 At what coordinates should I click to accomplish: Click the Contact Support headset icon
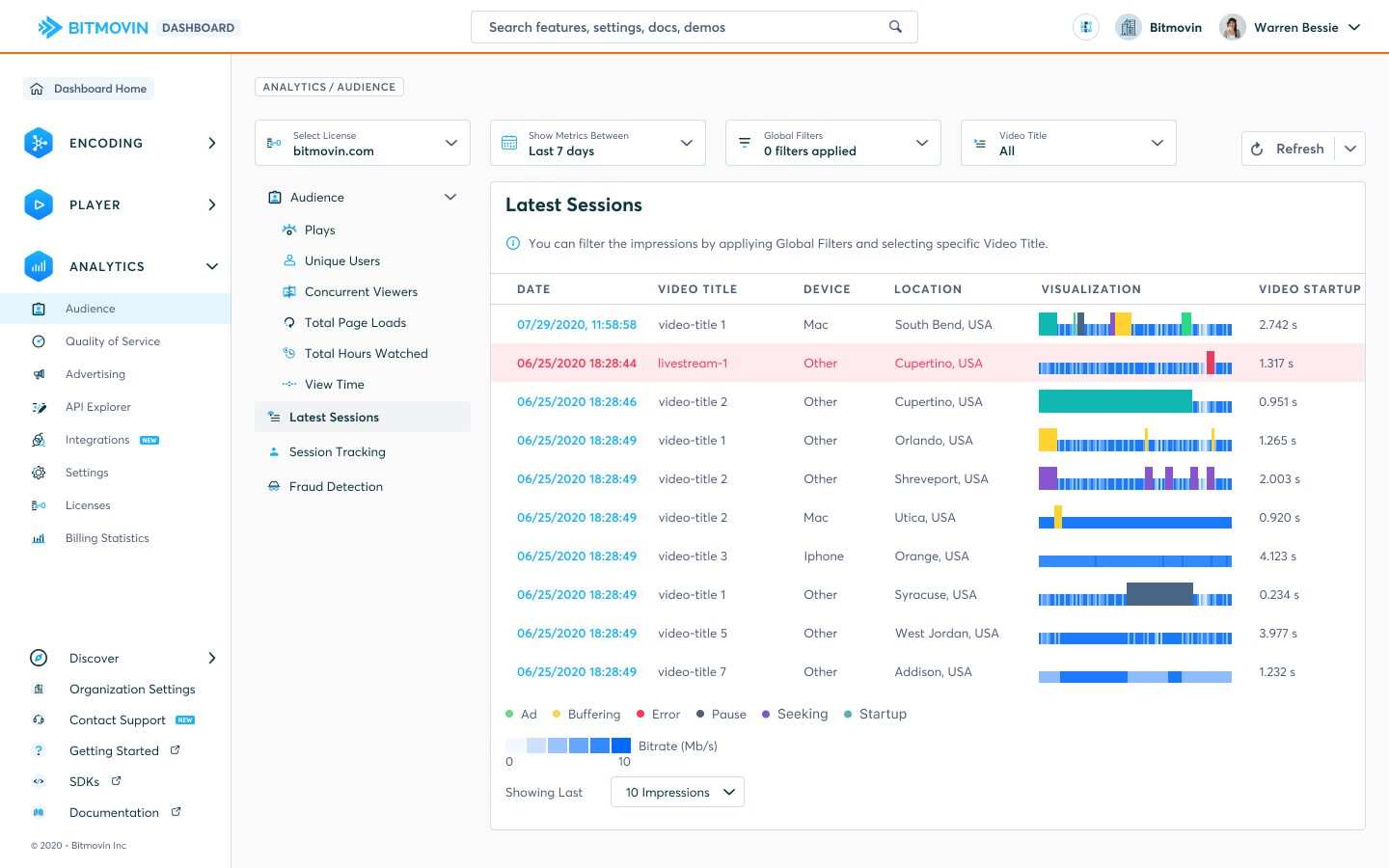coord(39,719)
